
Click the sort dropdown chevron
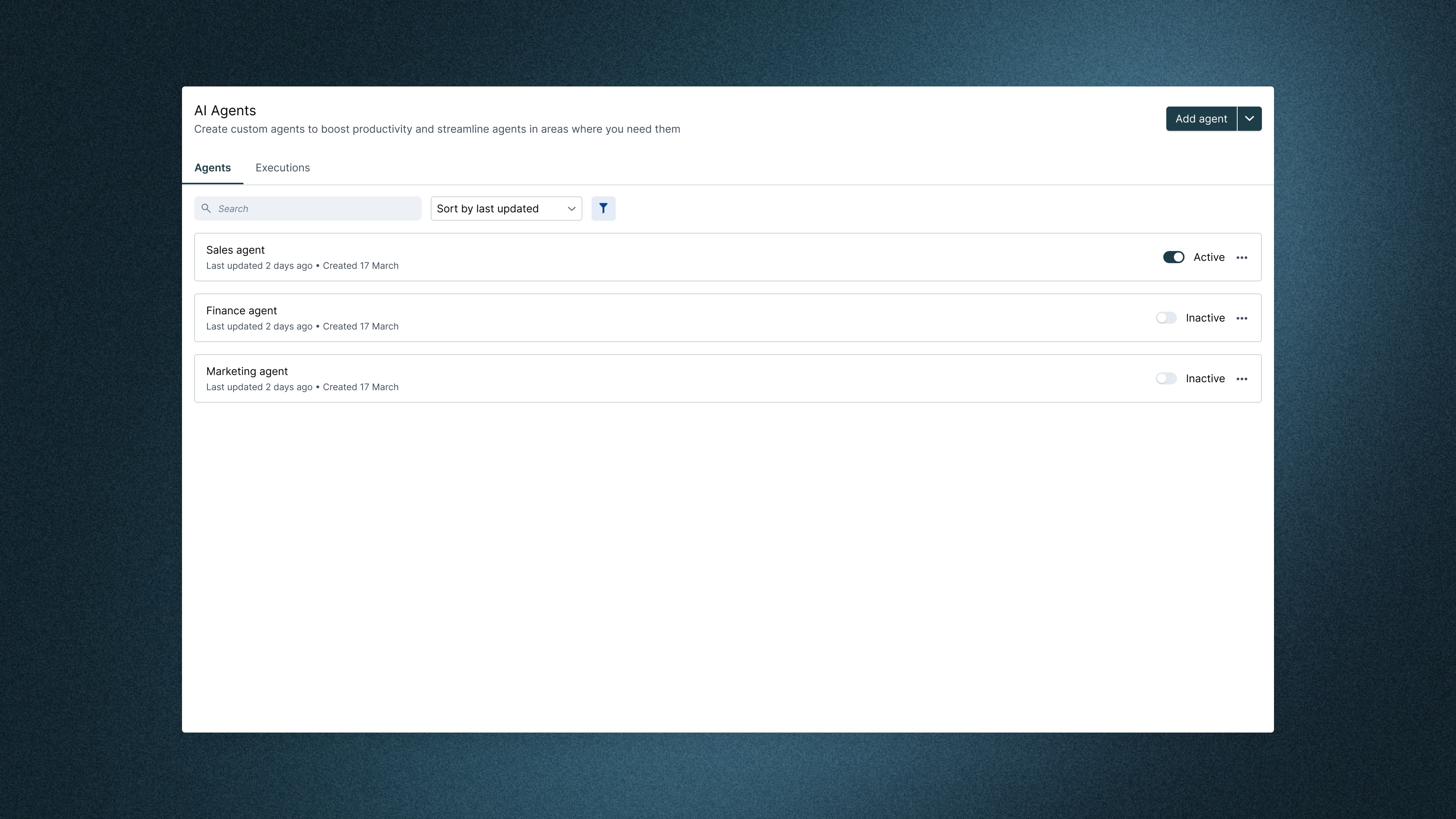(571, 209)
